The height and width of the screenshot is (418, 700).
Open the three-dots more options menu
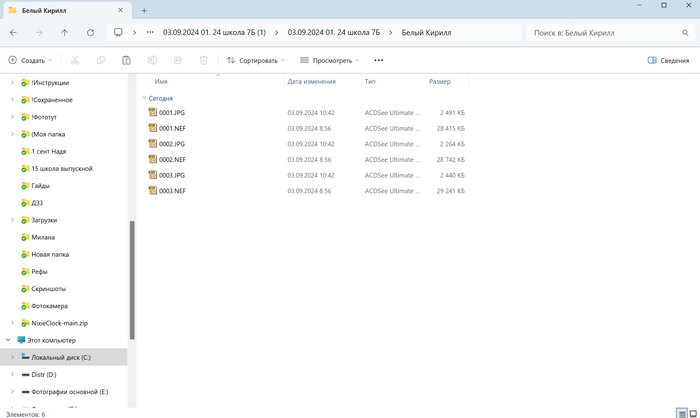click(378, 60)
